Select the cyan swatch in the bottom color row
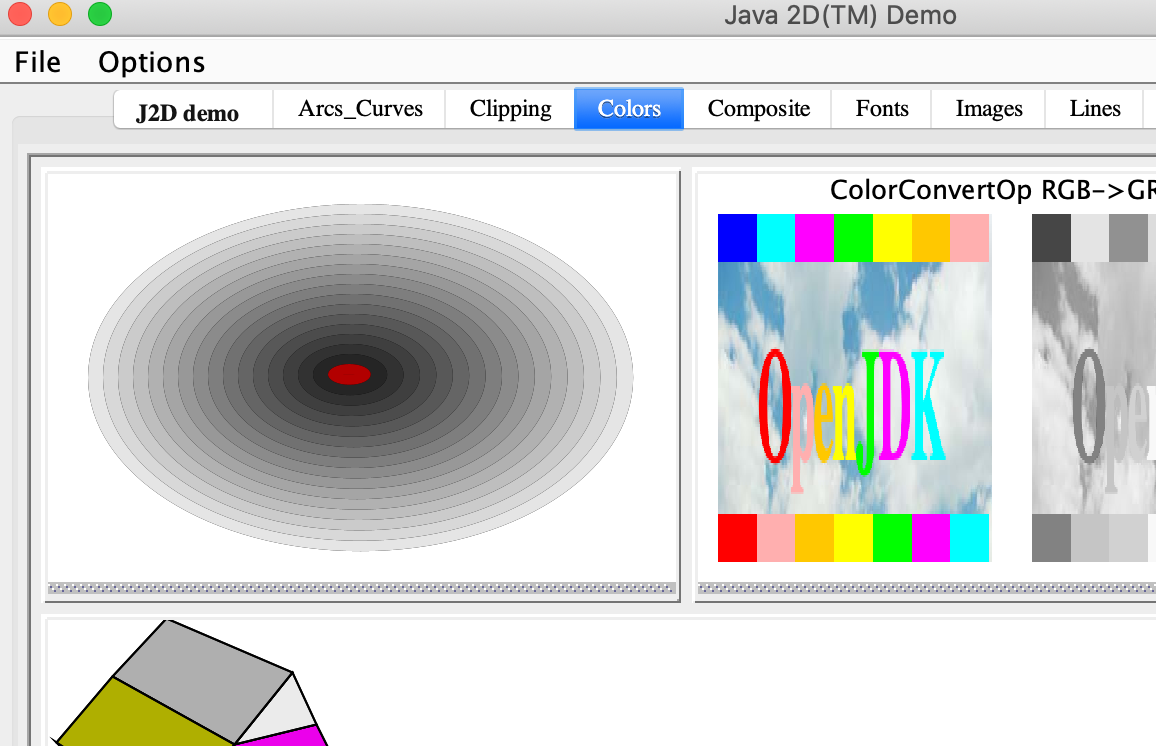This screenshot has height=746, width=1156. tap(969, 538)
